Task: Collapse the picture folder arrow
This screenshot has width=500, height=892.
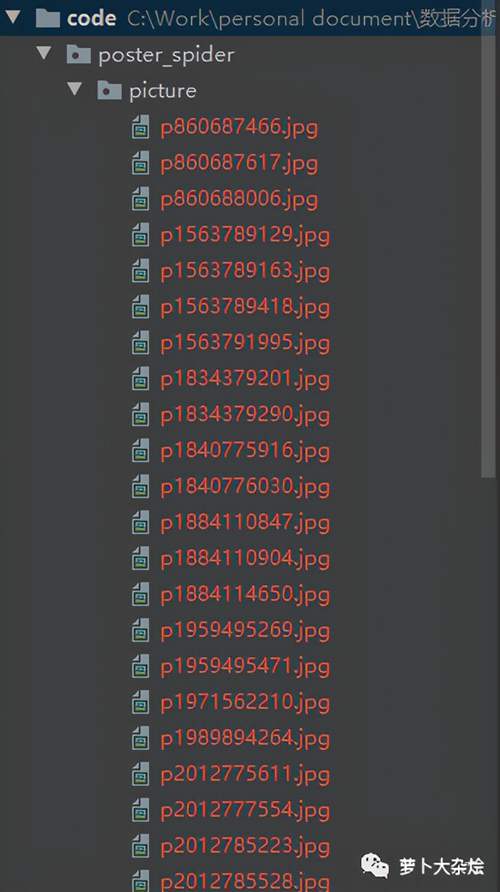Action: click(75, 89)
